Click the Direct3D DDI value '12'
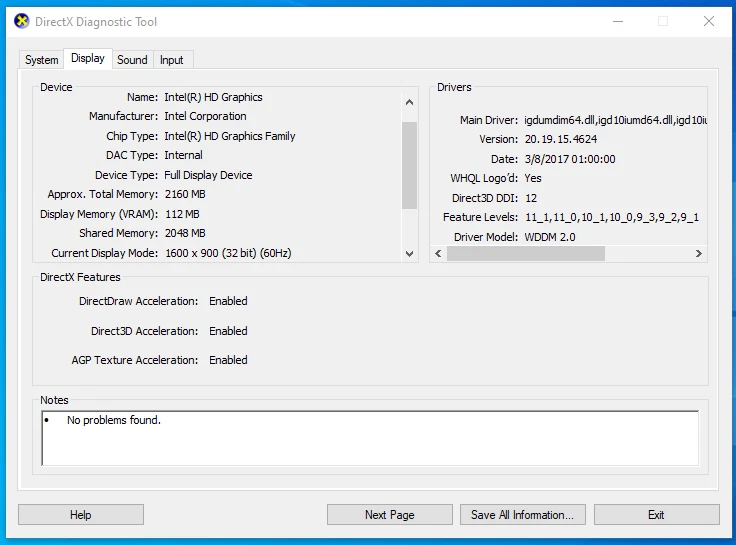 click(x=531, y=198)
